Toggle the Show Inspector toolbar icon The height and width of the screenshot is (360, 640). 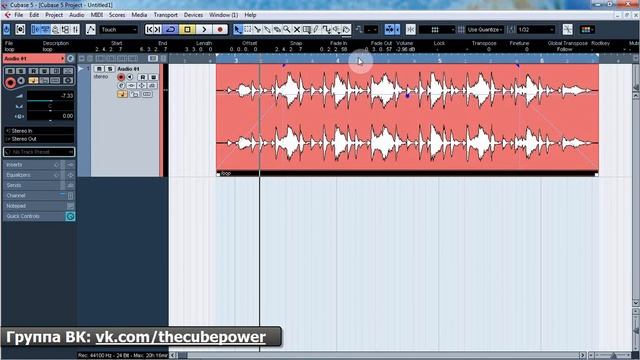tap(36, 29)
